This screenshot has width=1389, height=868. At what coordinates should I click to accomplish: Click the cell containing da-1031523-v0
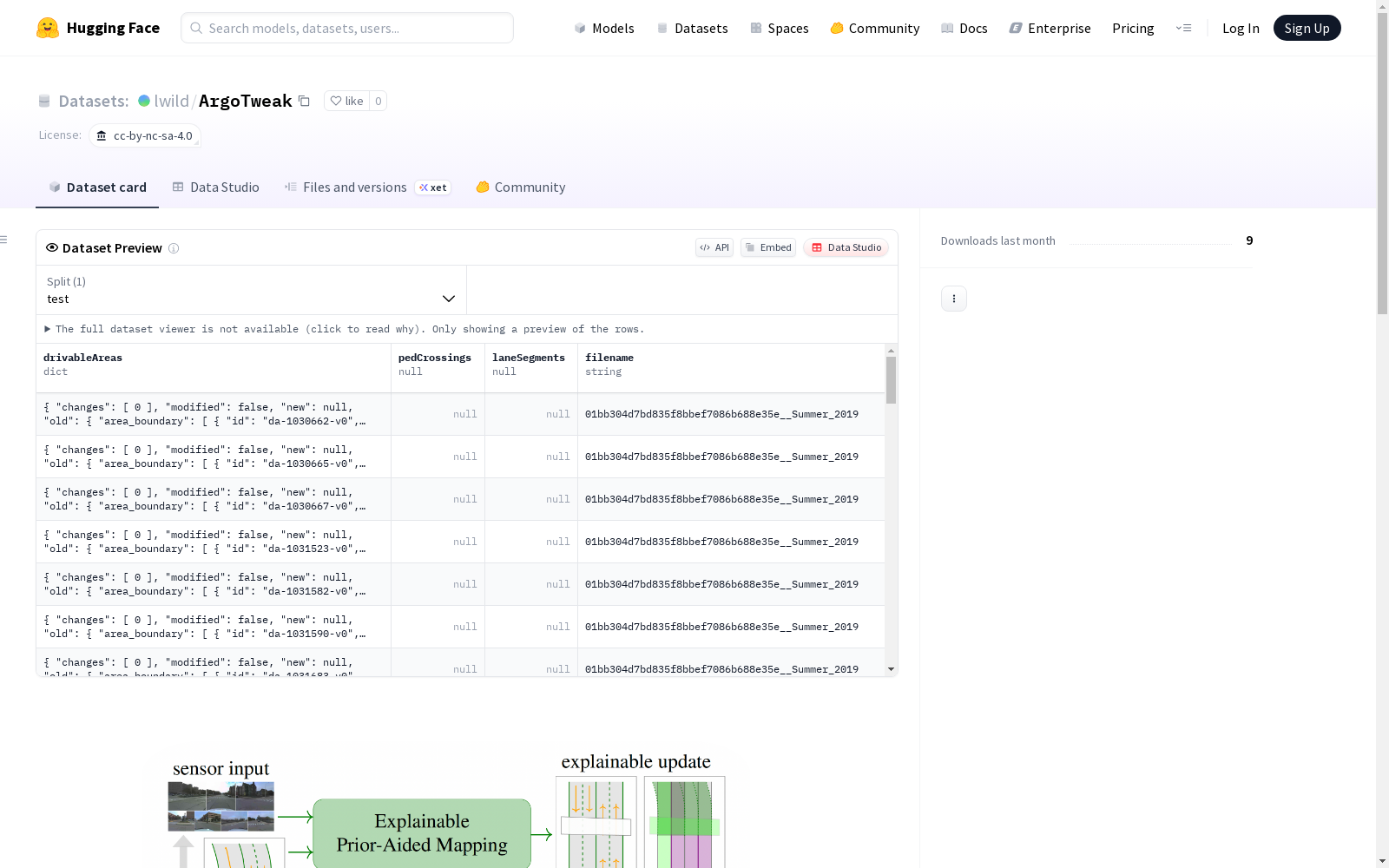pos(214,542)
